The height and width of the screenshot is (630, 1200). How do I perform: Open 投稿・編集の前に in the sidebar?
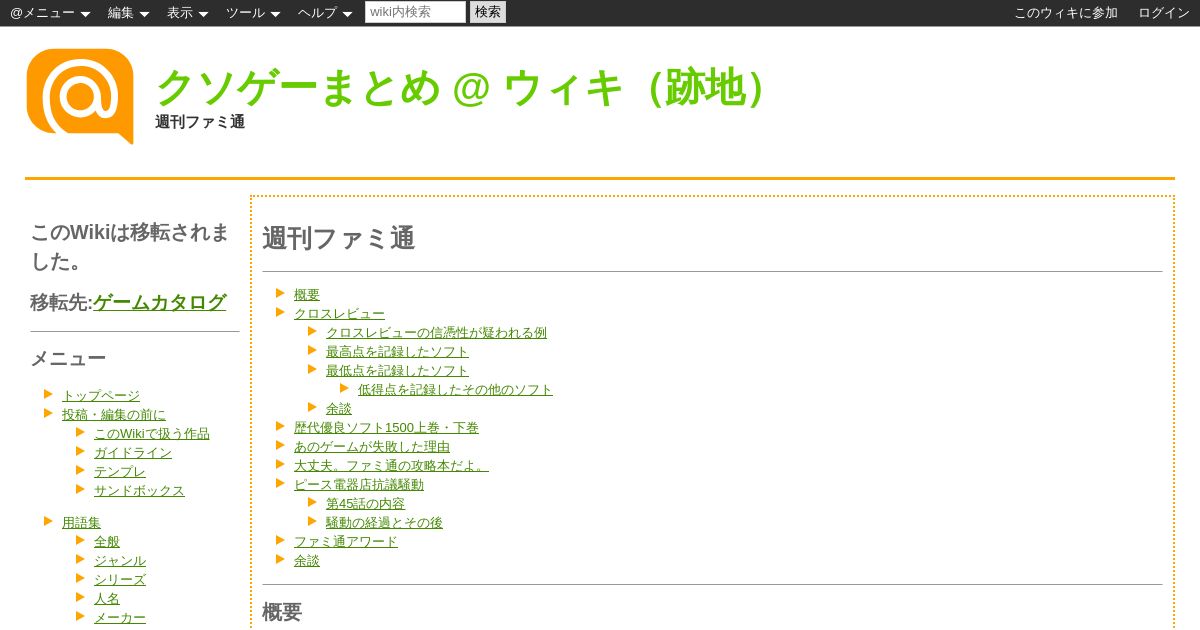tap(114, 415)
